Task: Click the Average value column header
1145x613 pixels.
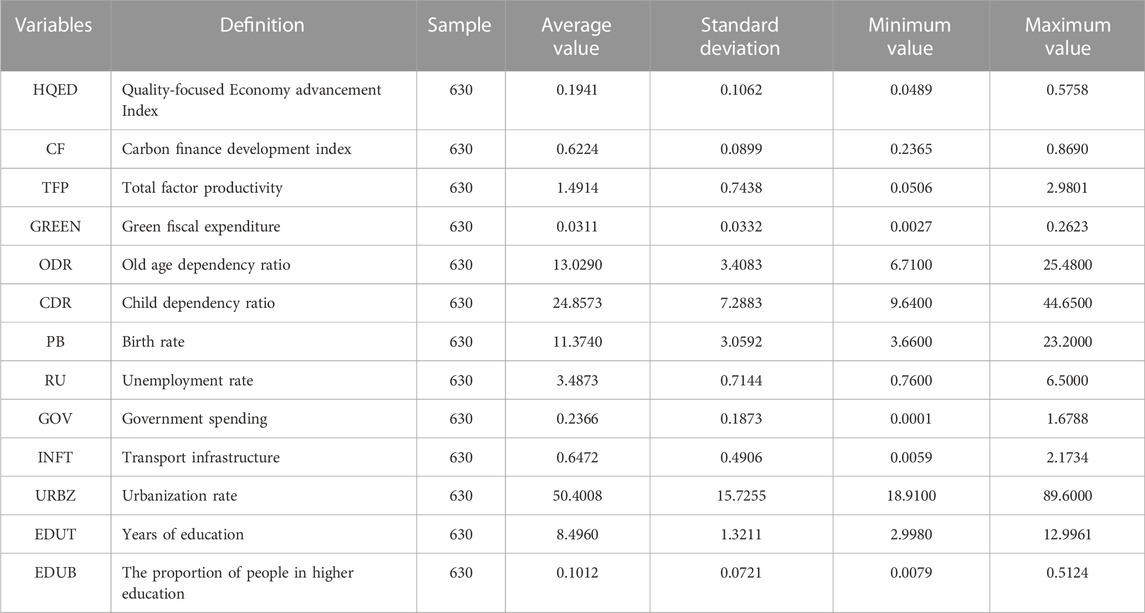Action: (x=576, y=37)
